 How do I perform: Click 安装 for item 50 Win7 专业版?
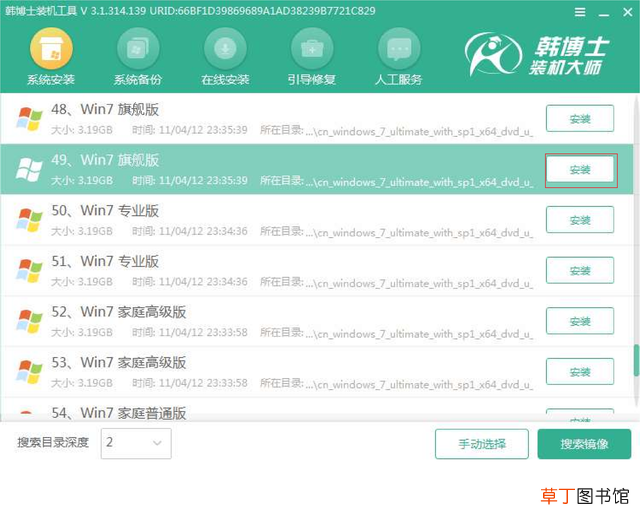(580, 220)
